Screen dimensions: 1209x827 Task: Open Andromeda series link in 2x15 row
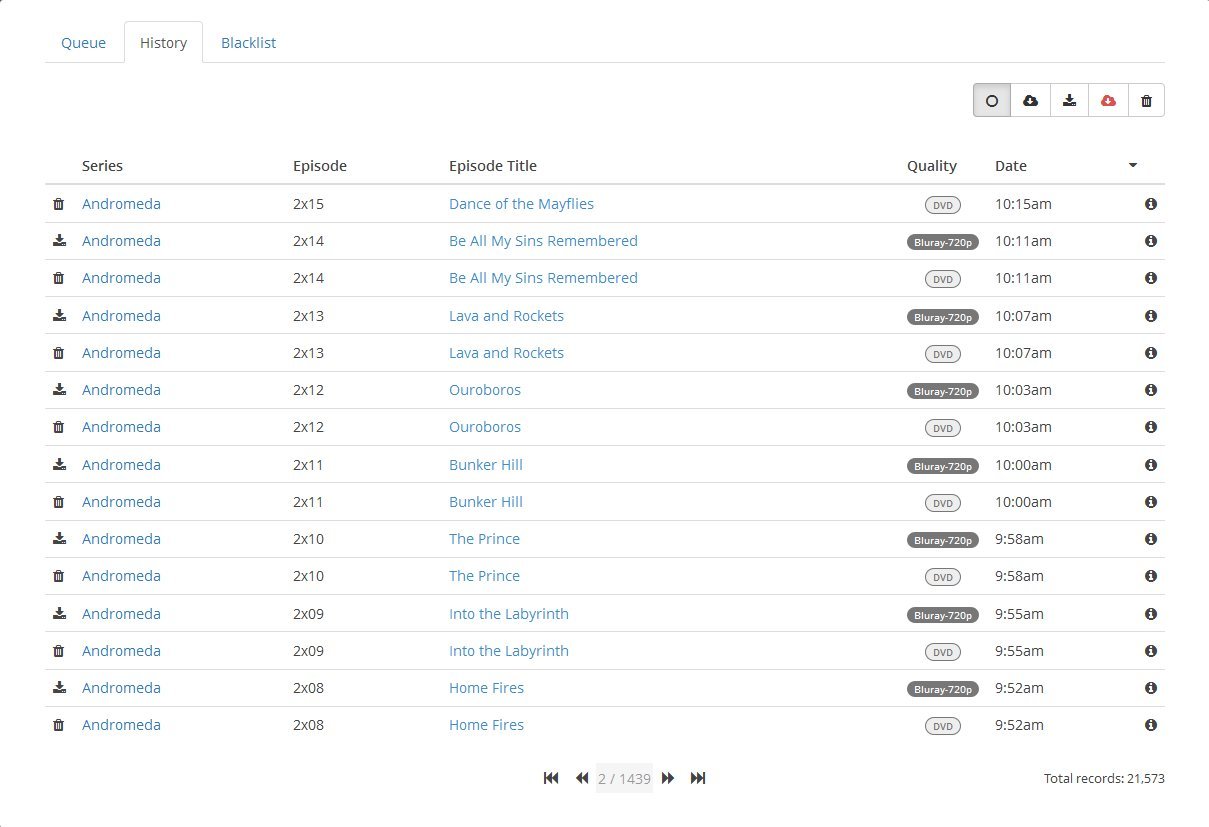(121, 204)
